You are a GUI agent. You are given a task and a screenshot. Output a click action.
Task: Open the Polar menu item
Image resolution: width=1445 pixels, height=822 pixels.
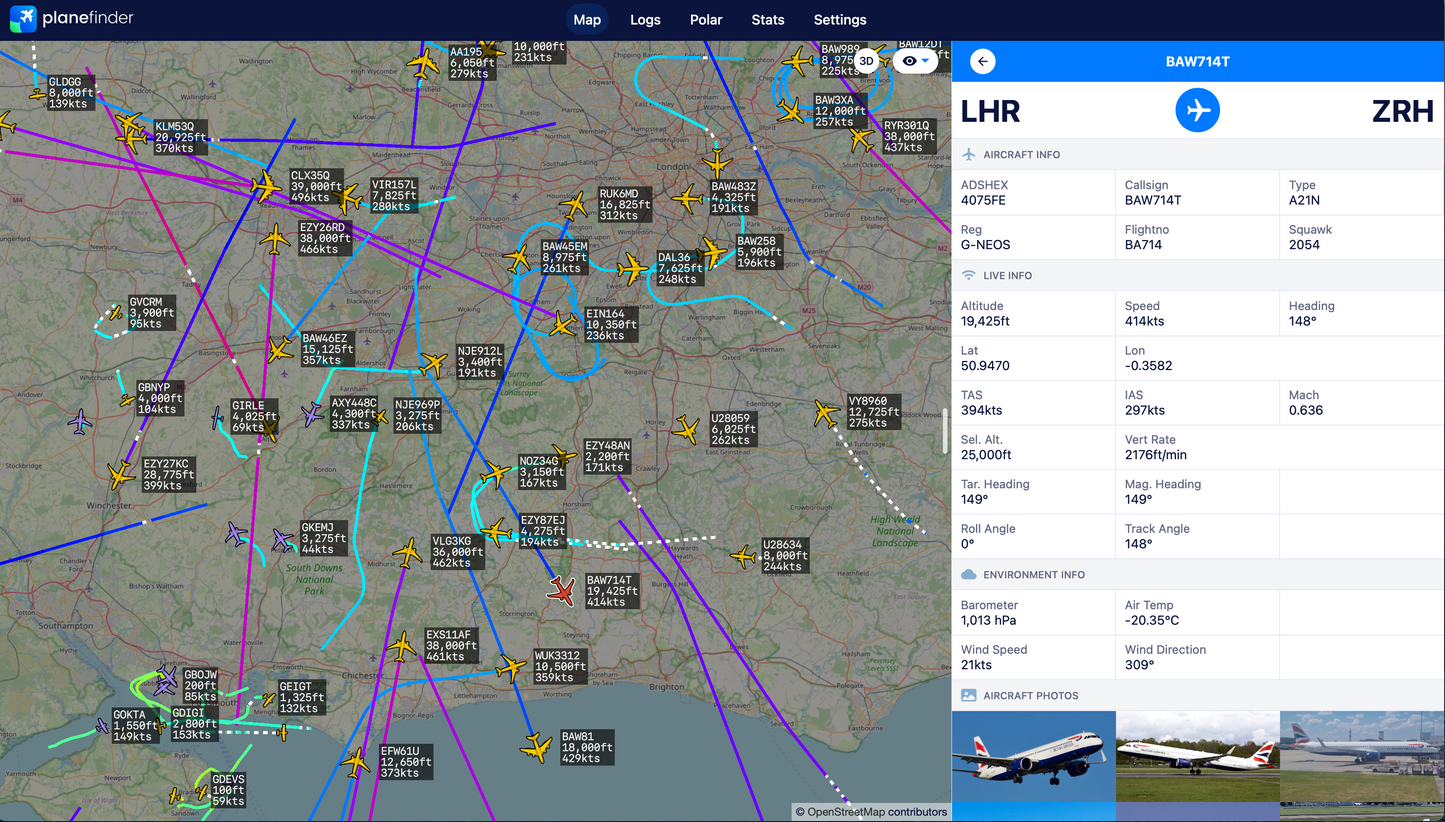coord(706,19)
